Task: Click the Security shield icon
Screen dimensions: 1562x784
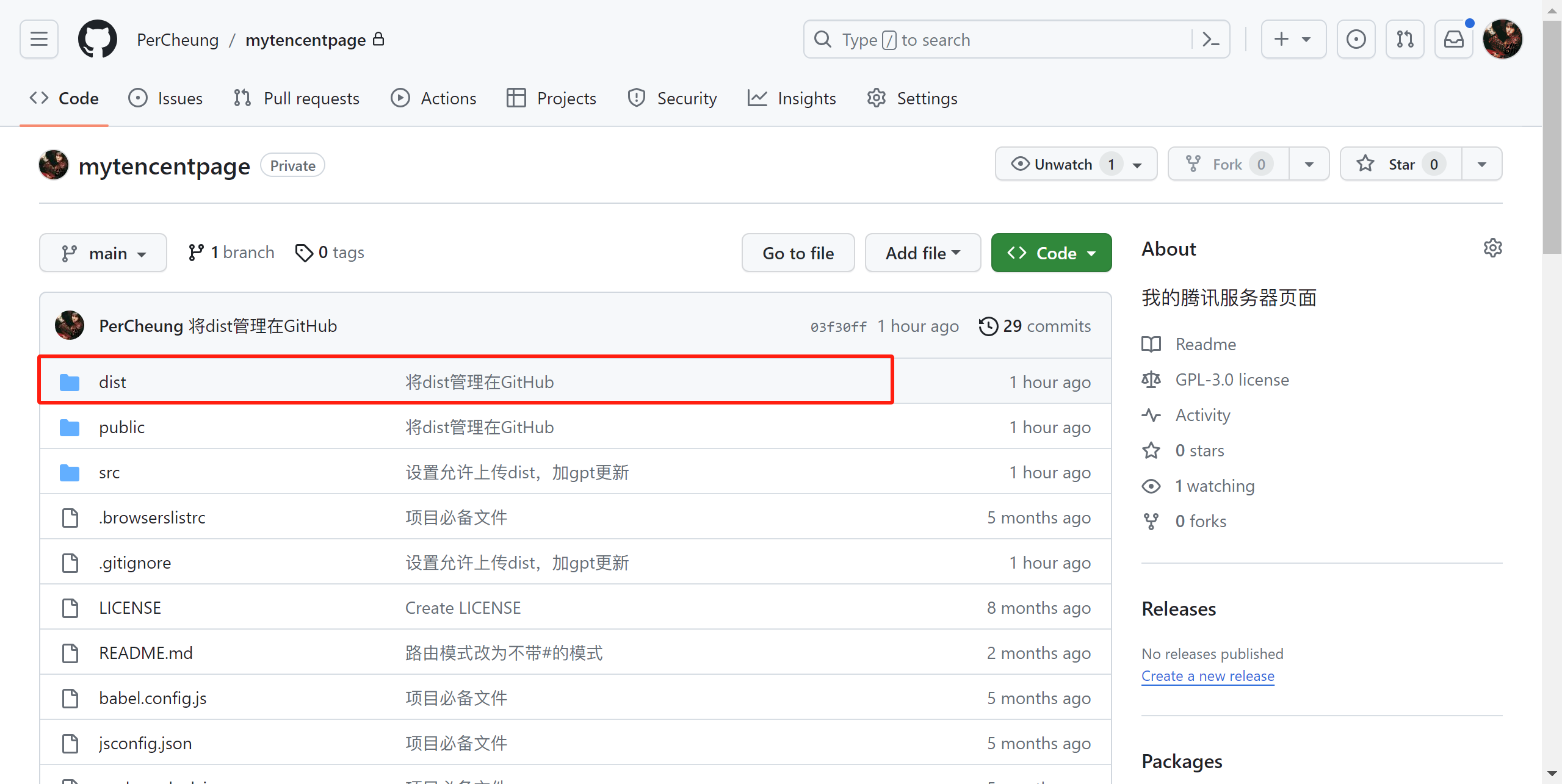Action: (636, 98)
